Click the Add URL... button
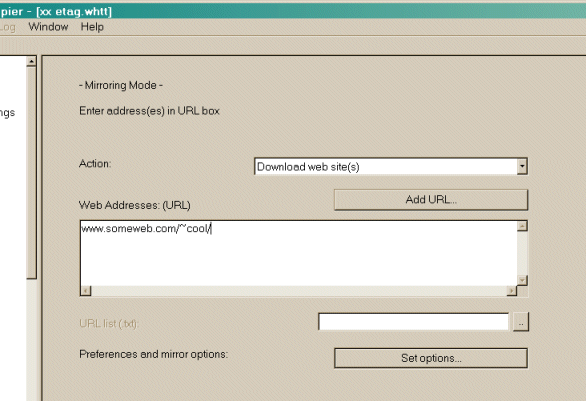 pyautogui.click(x=431, y=200)
